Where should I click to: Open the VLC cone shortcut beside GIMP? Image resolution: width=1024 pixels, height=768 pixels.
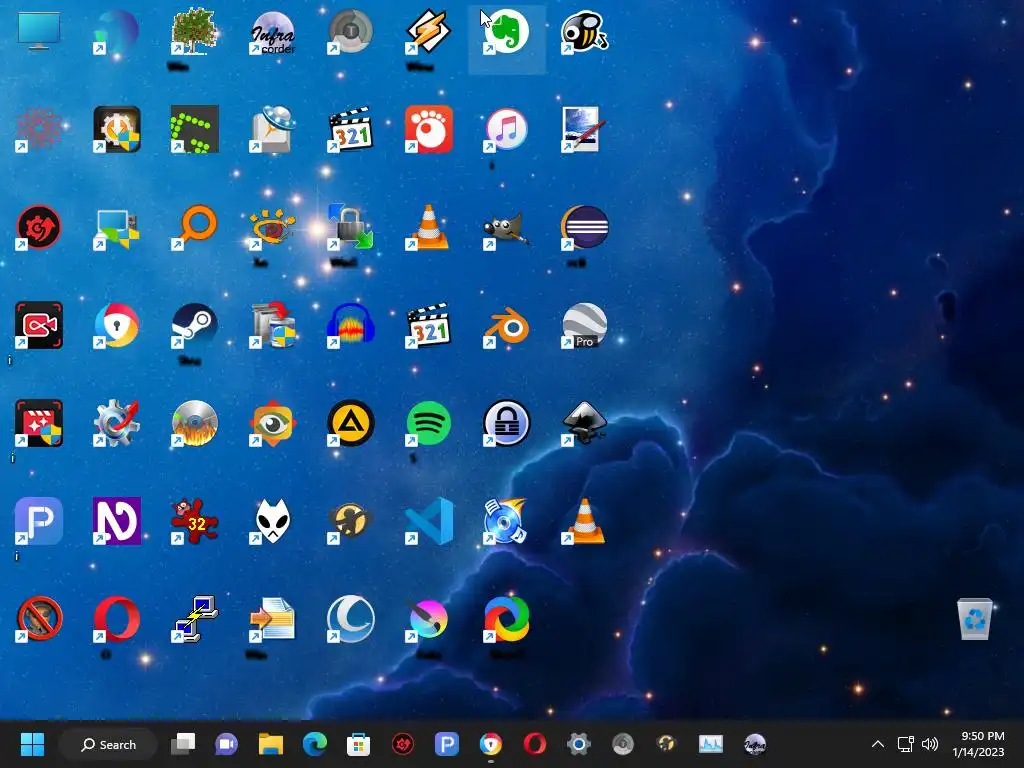point(428,227)
